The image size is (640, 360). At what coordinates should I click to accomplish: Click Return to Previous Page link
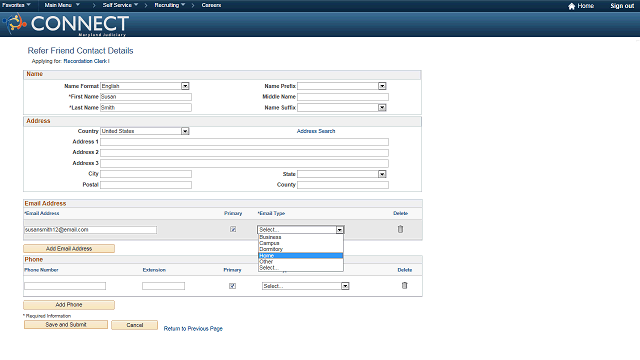(193, 329)
